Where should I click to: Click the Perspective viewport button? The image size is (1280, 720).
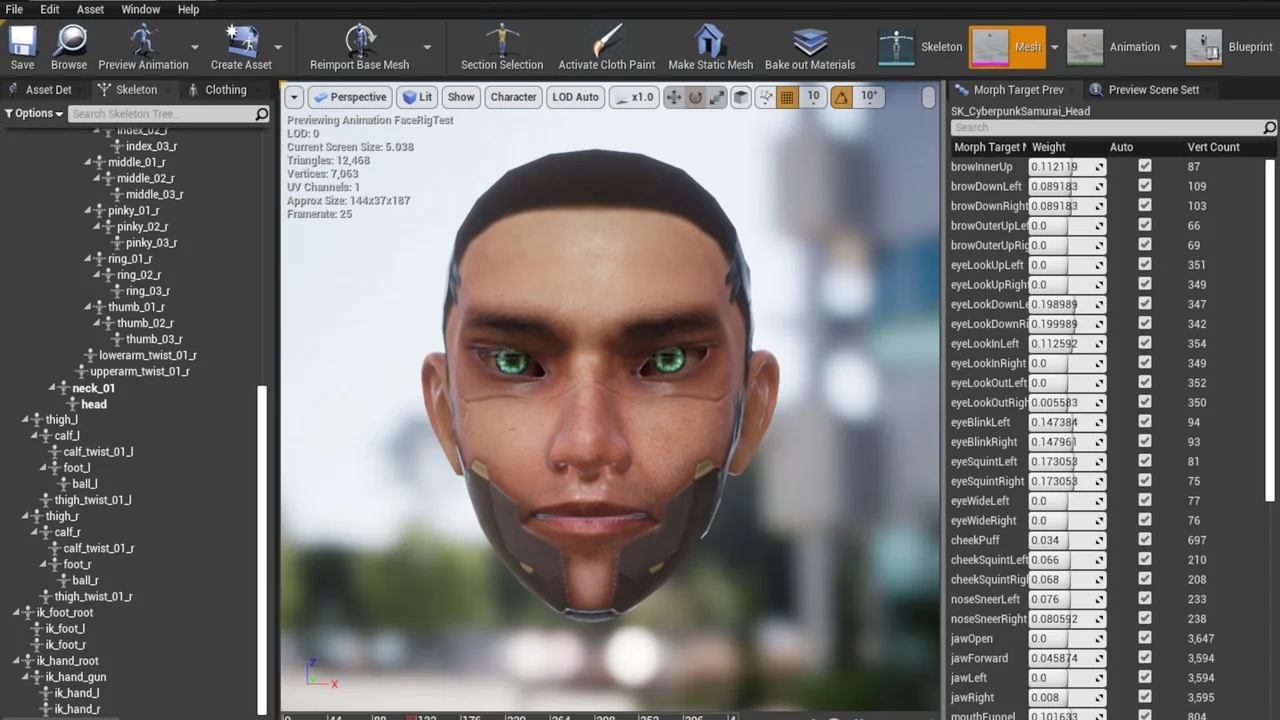349,97
